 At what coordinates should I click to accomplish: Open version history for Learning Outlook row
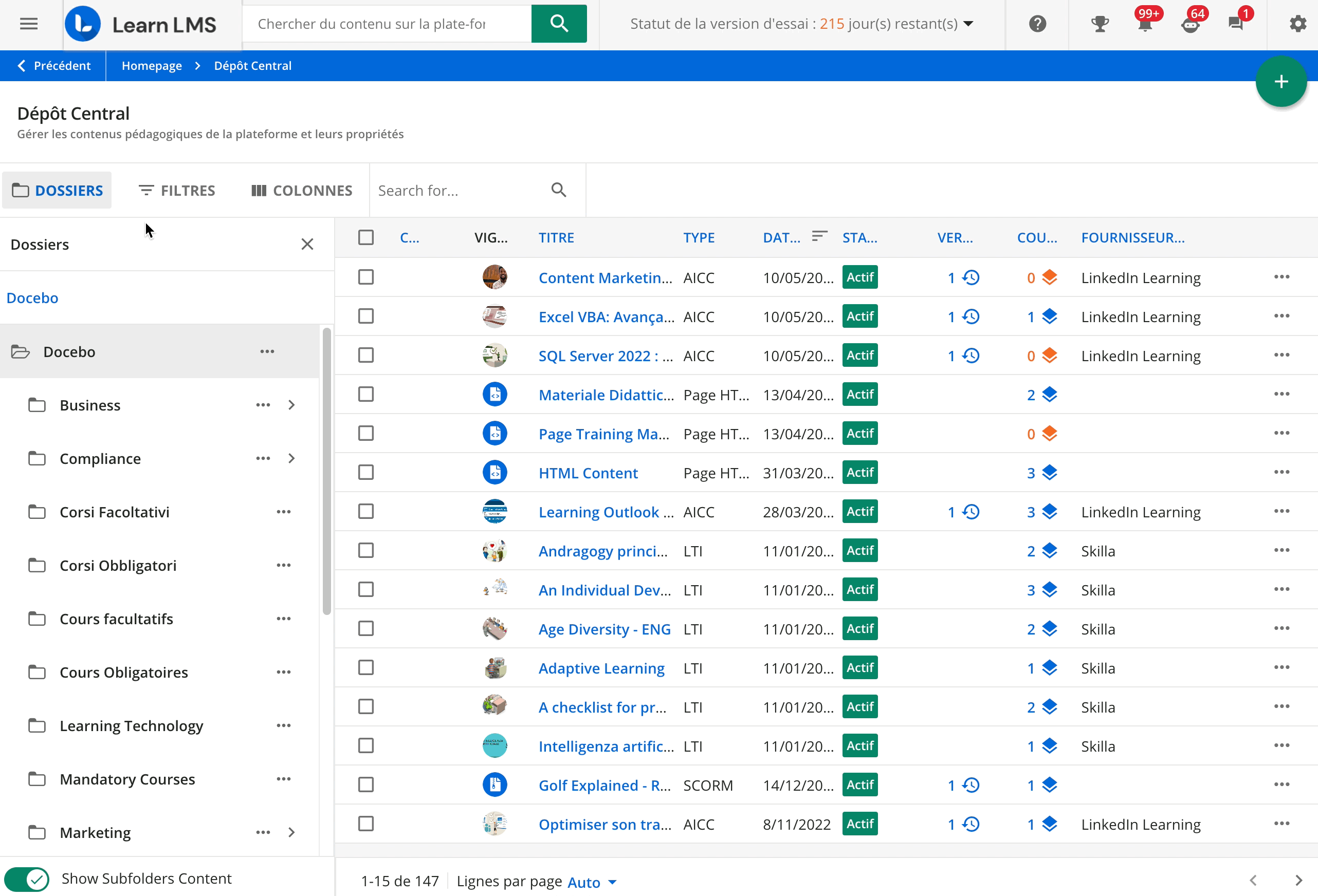(x=971, y=512)
